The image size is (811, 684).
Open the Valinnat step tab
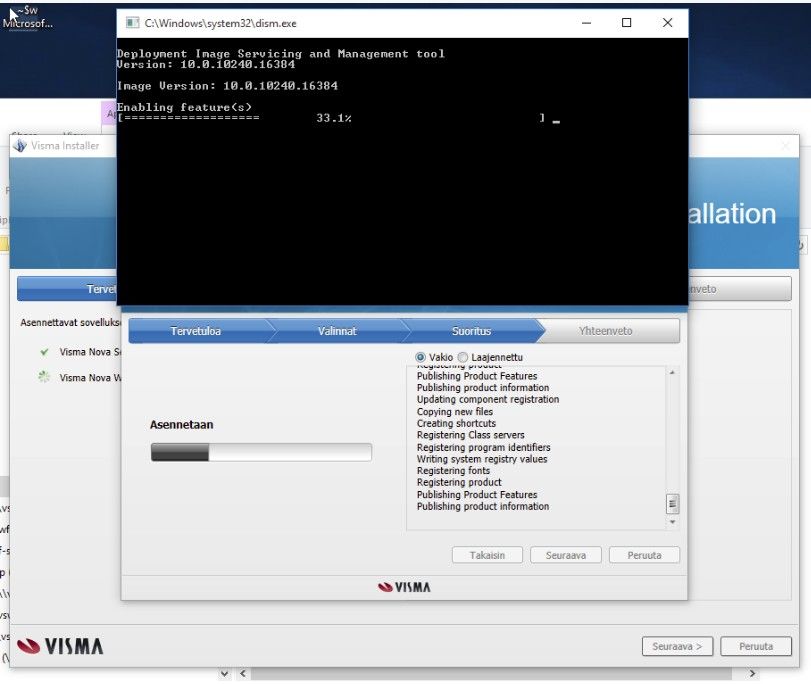point(337,331)
